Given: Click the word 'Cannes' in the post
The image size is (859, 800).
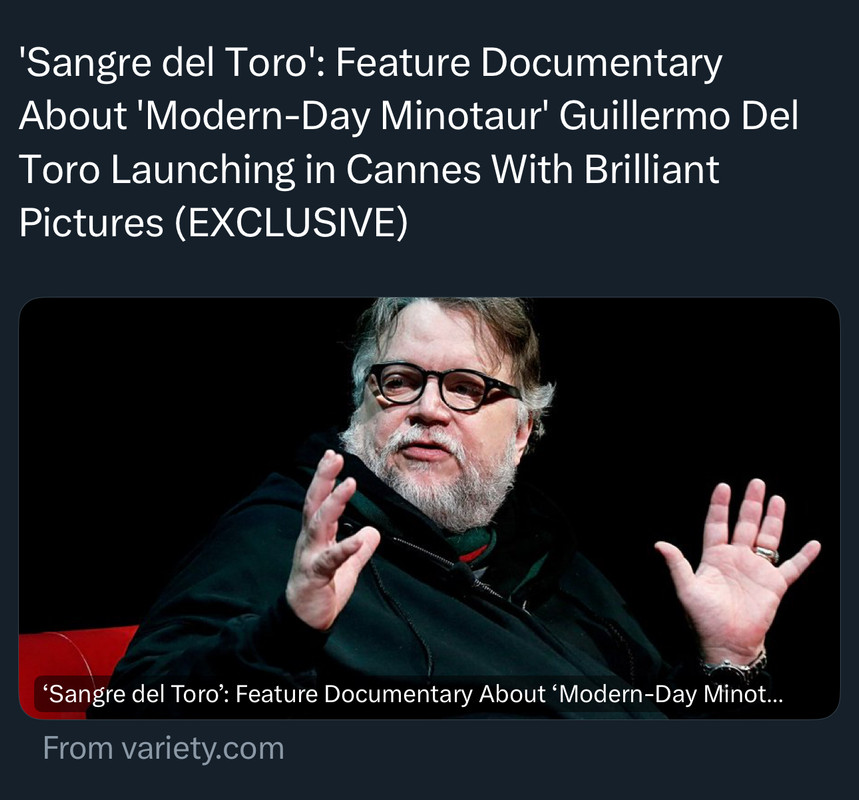Looking at the screenshot, I should (x=413, y=169).
